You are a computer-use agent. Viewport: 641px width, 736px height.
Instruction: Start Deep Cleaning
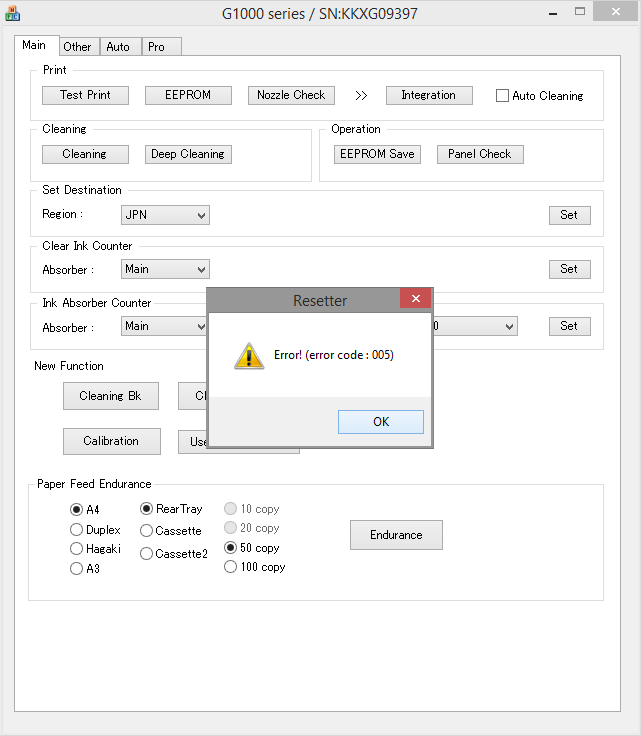(188, 154)
